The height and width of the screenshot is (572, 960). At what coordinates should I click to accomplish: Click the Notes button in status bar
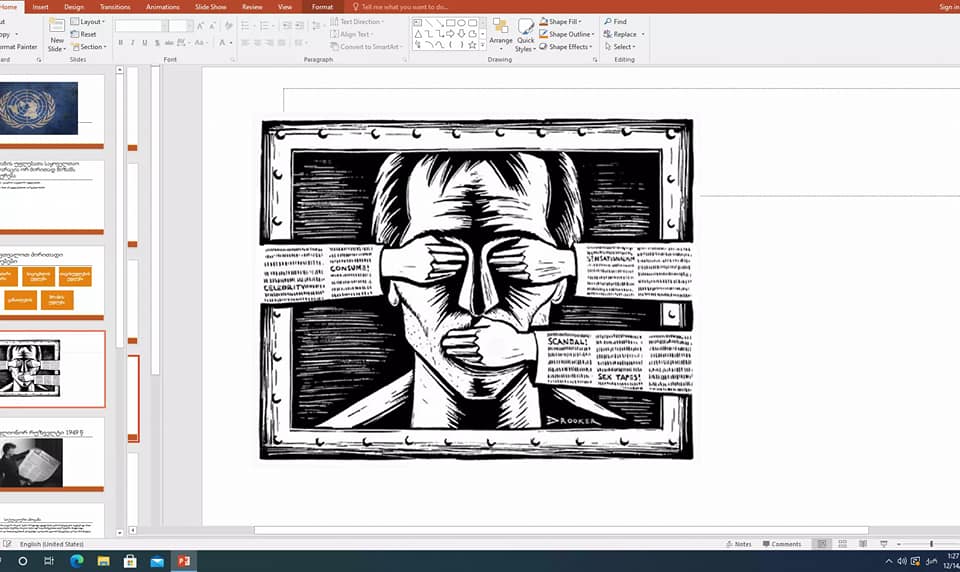pyautogui.click(x=738, y=544)
